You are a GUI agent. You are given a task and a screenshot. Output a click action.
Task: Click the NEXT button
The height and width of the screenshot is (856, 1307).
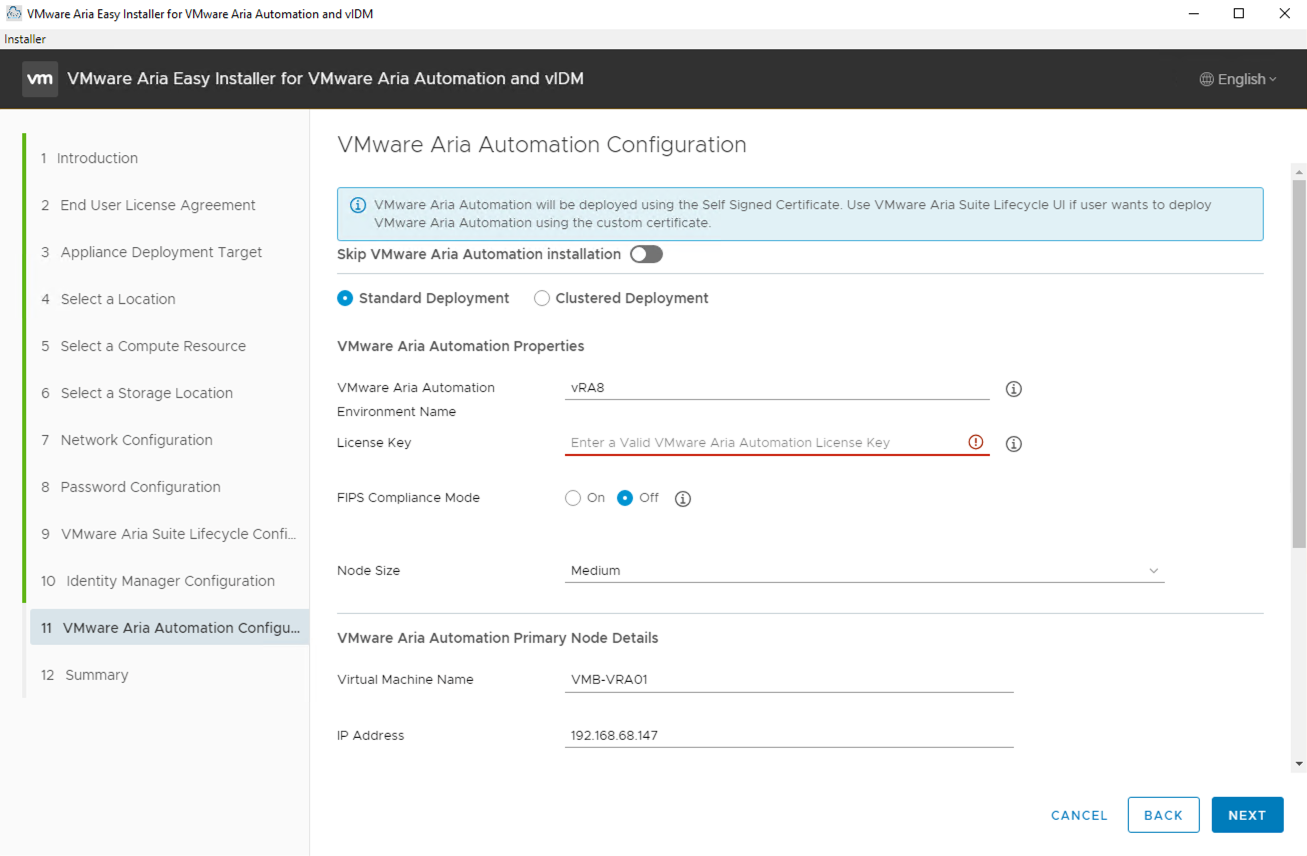(1247, 815)
